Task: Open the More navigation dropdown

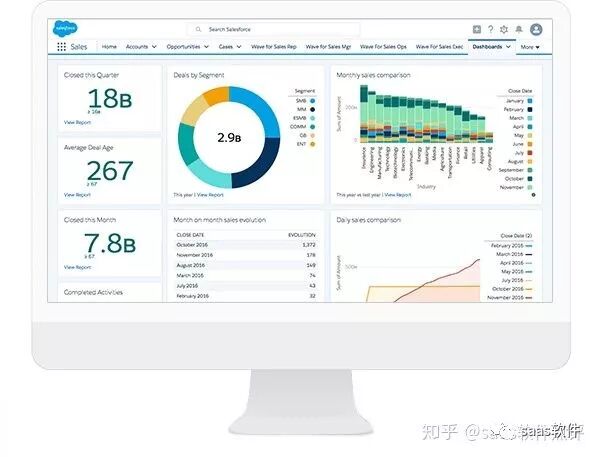Action: pos(530,47)
